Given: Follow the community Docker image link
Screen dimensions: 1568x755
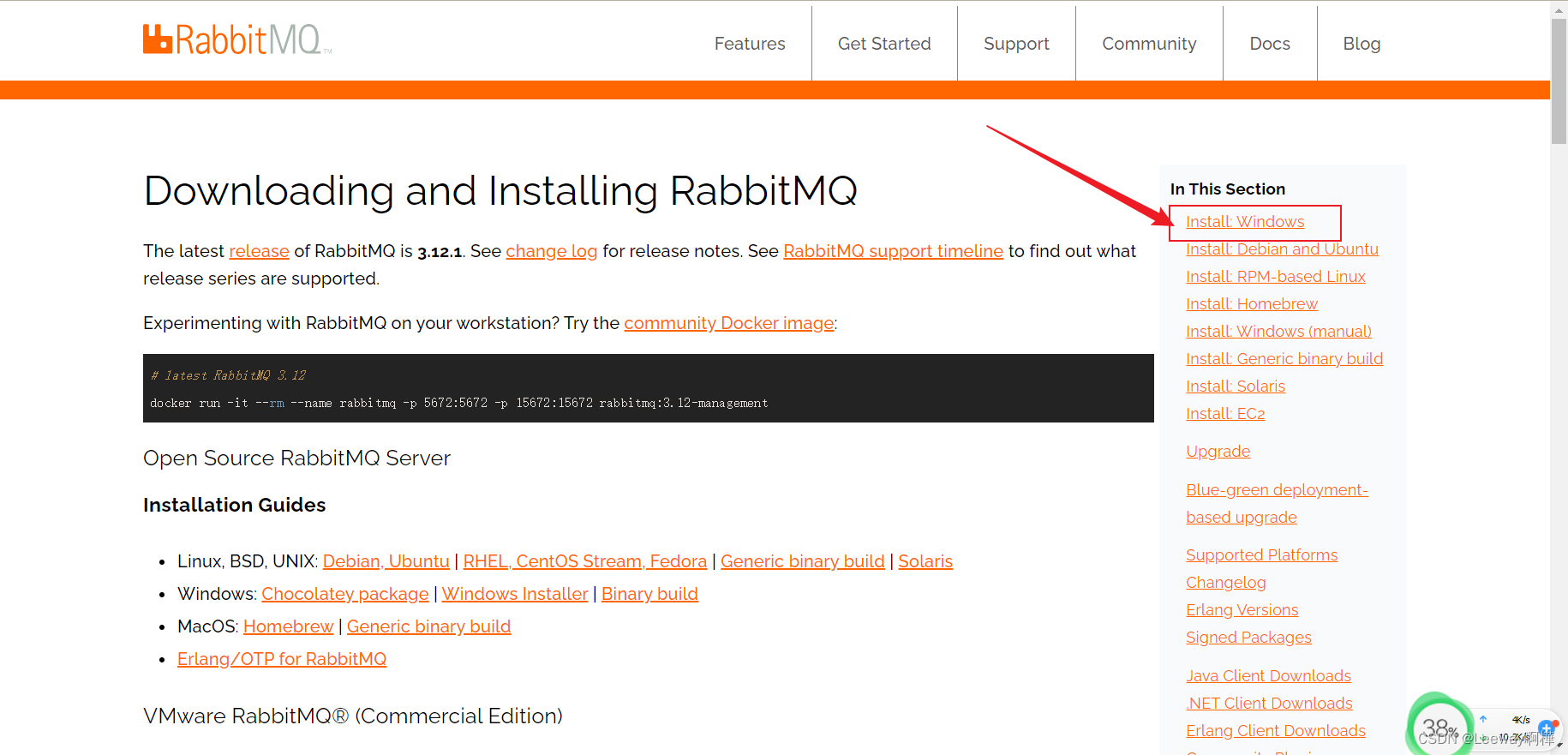Looking at the screenshot, I should coord(729,323).
